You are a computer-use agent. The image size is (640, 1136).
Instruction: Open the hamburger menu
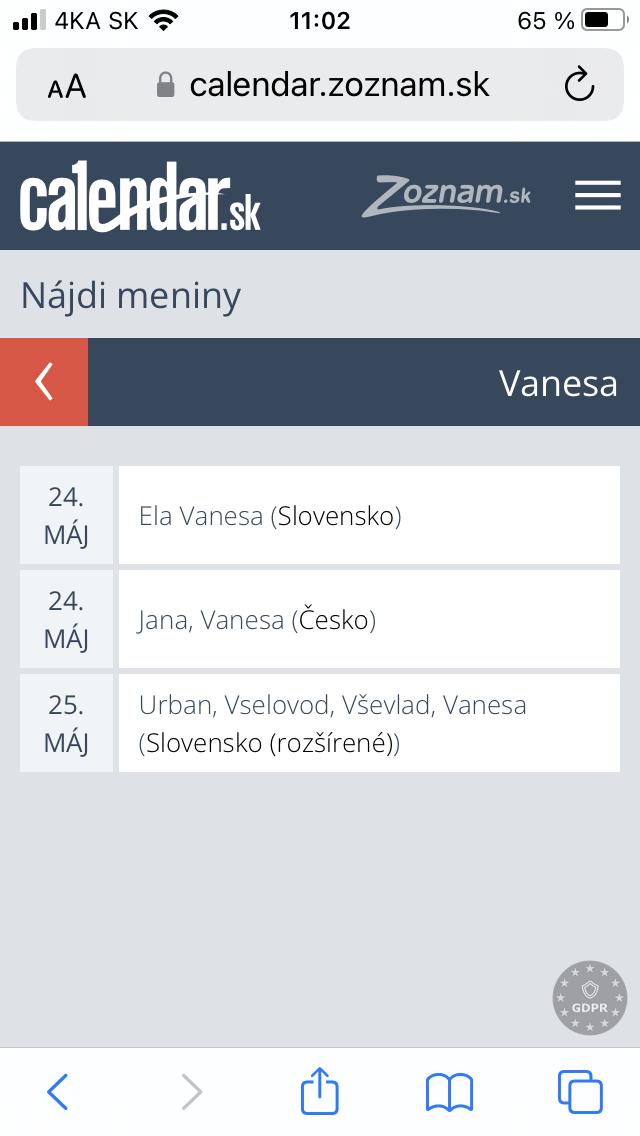598,195
